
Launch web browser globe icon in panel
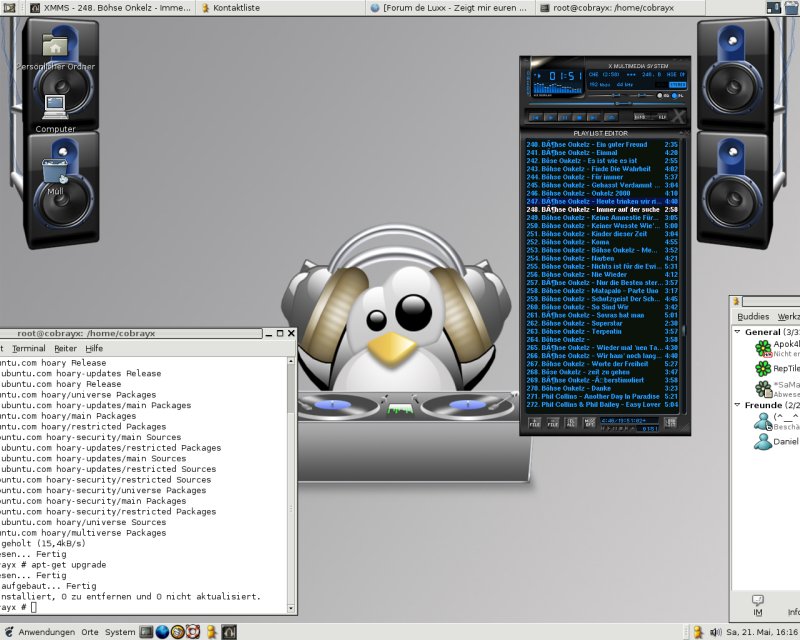coord(162,632)
